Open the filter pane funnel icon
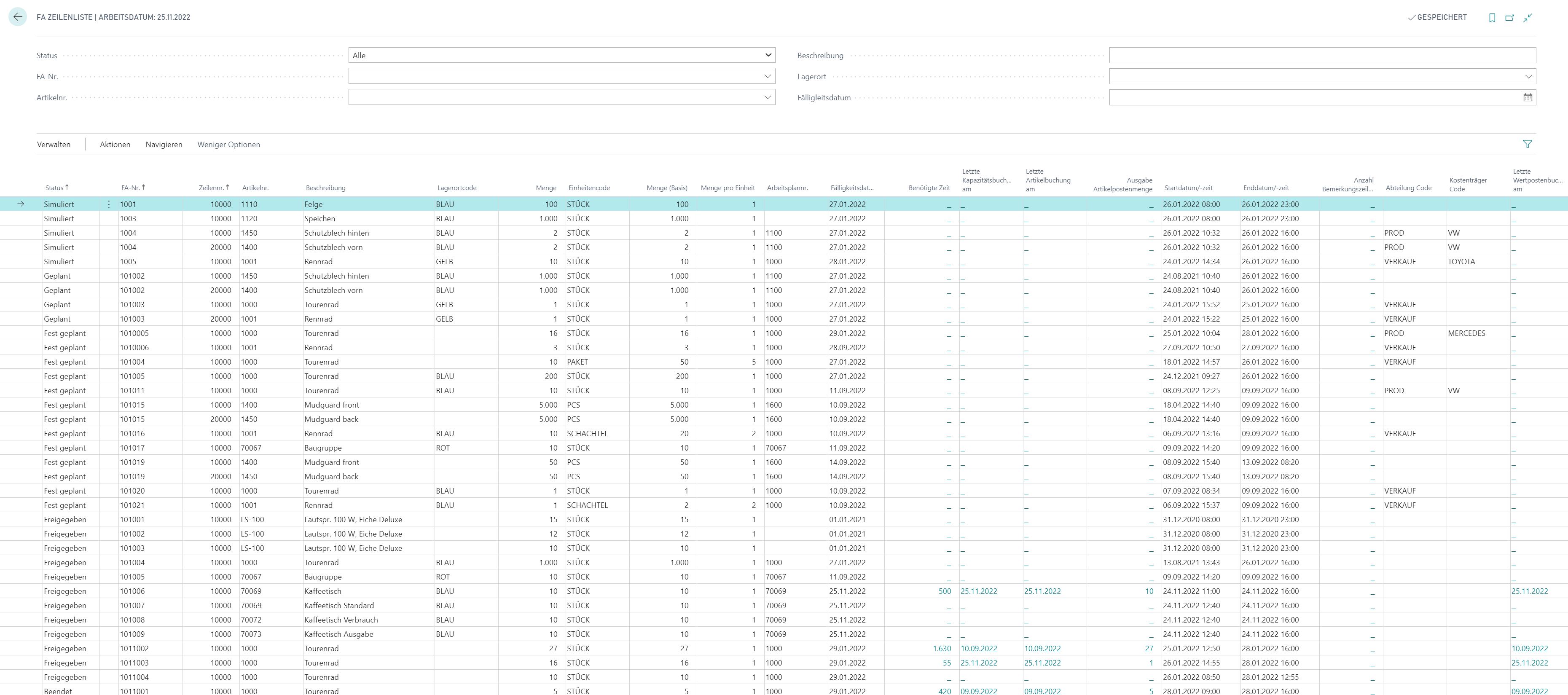 coord(1527,144)
